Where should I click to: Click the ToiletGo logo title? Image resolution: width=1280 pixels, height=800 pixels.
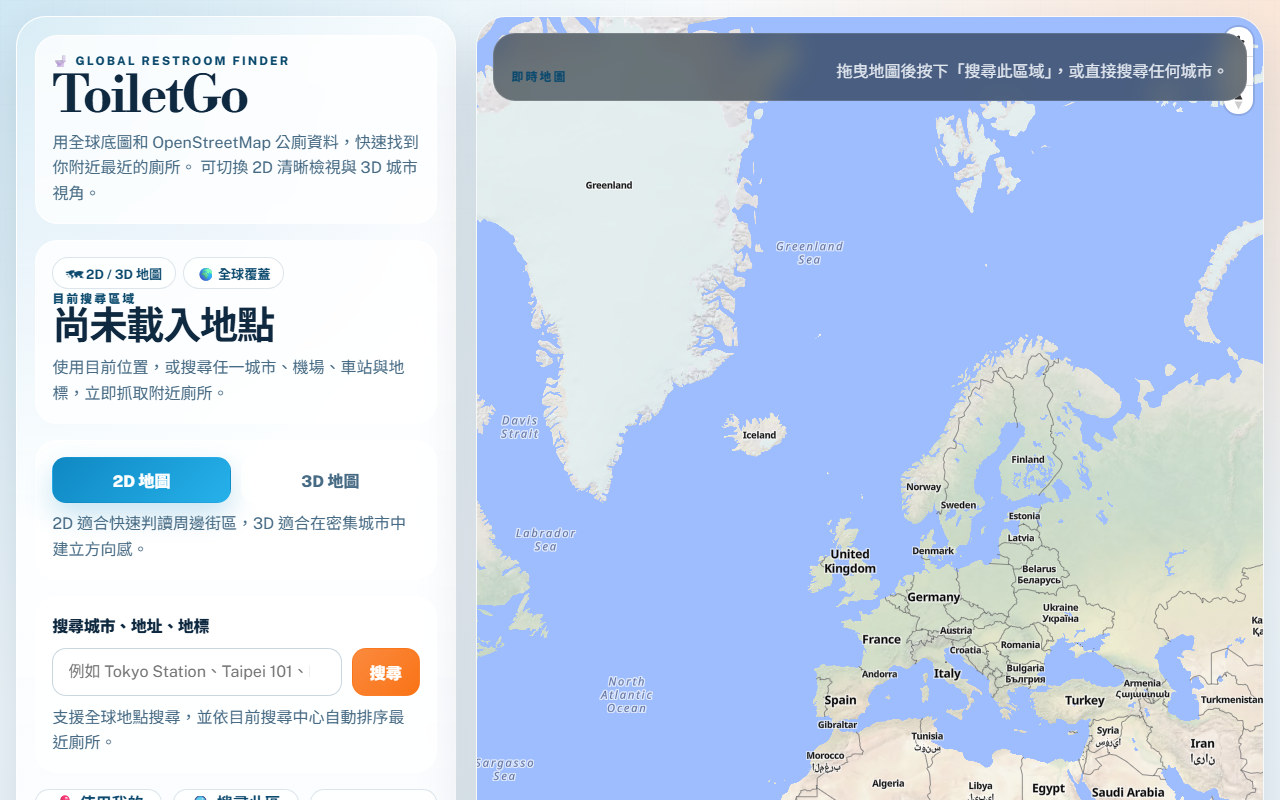click(150, 95)
